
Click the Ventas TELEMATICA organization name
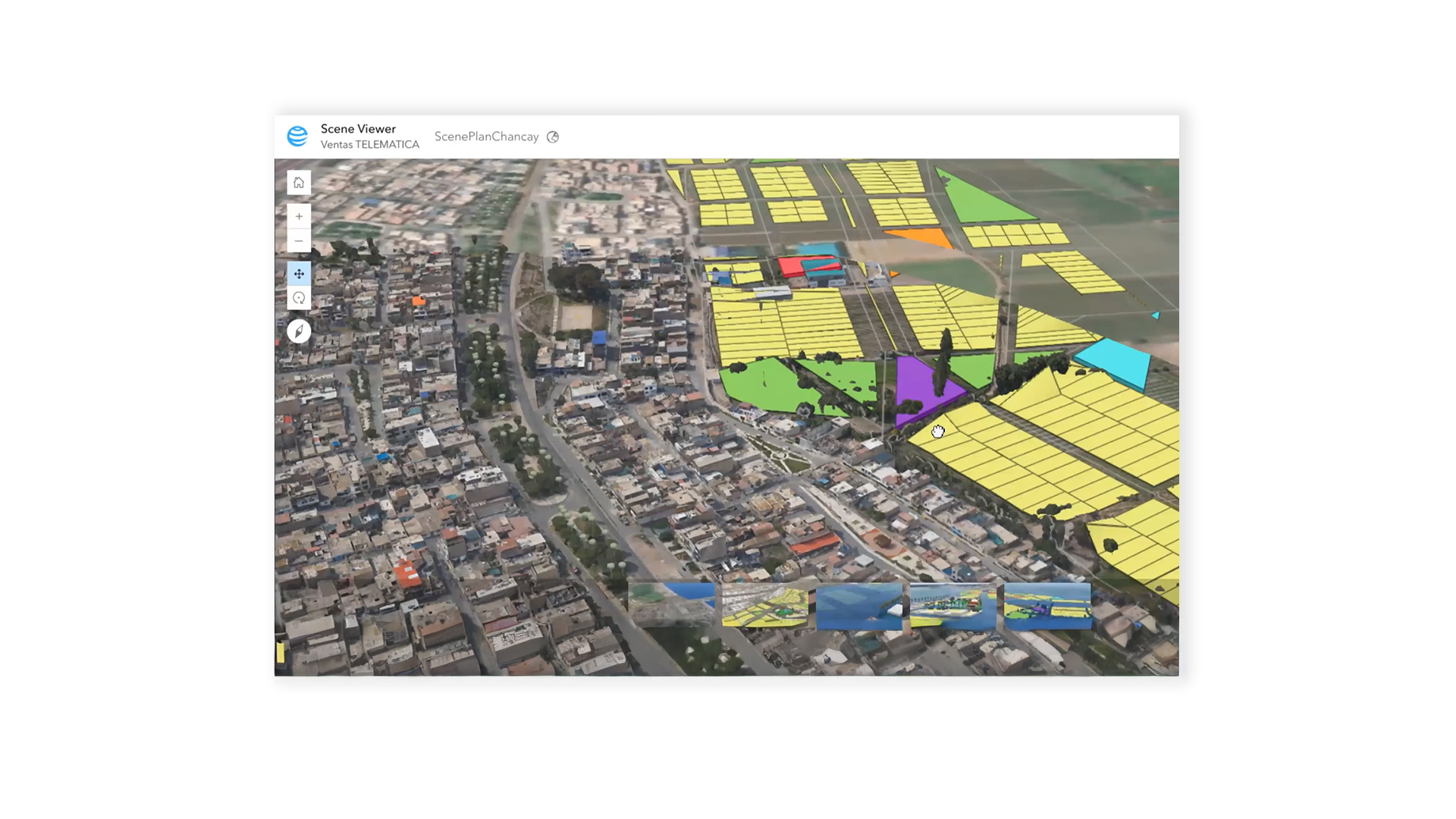(369, 145)
